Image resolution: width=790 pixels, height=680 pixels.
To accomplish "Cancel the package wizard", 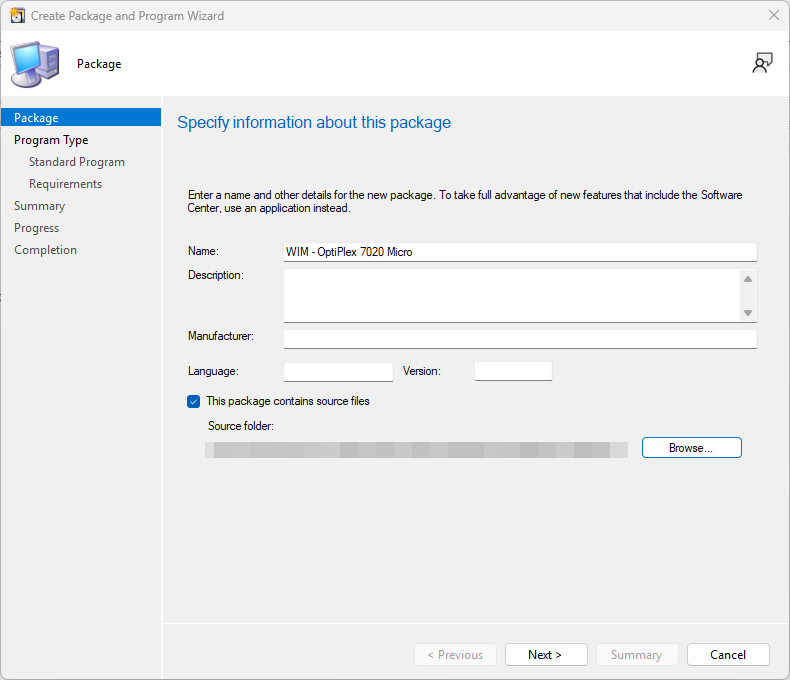I will pyautogui.click(x=728, y=655).
